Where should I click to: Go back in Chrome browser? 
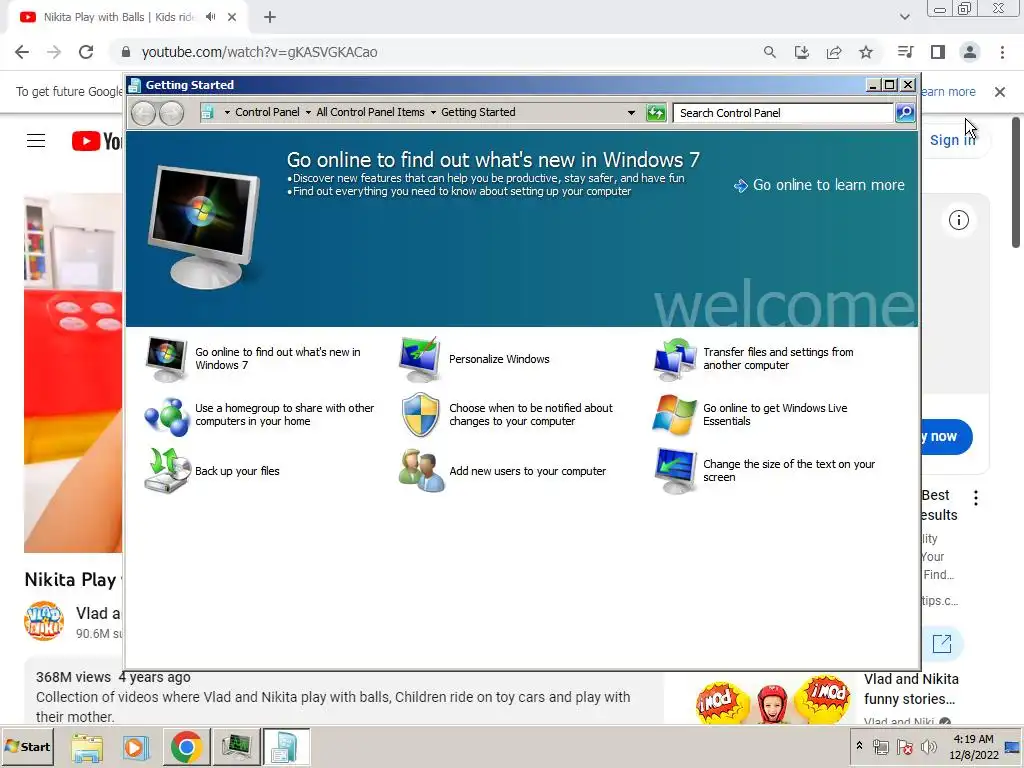pos(22,52)
